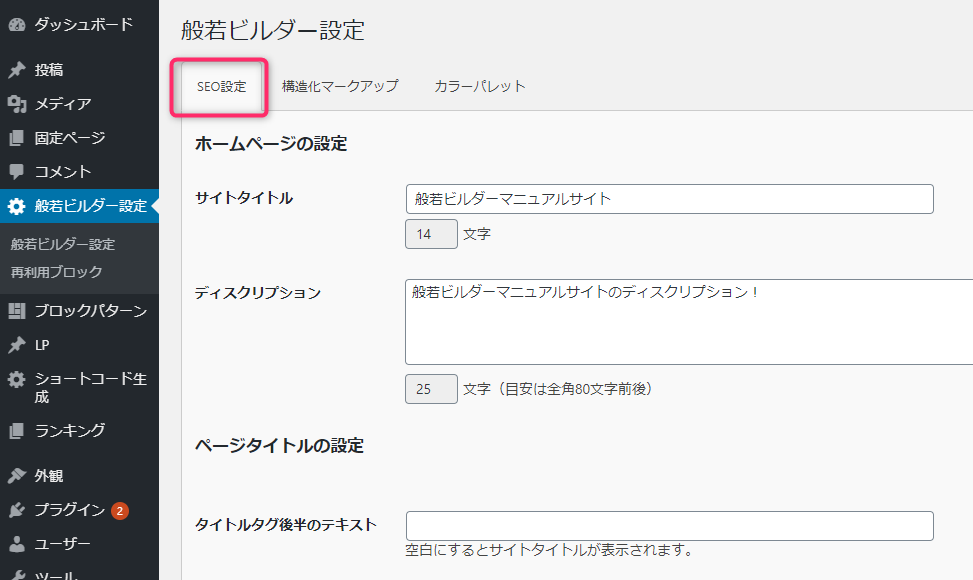Focus the サイトタイトル text field
Viewport: 973px width, 580px height.
click(670, 199)
